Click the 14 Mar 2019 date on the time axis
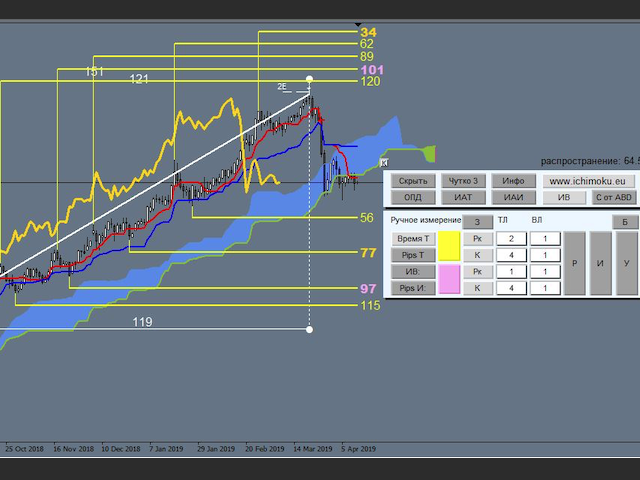The width and height of the screenshot is (640, 480). click(313, 449)
